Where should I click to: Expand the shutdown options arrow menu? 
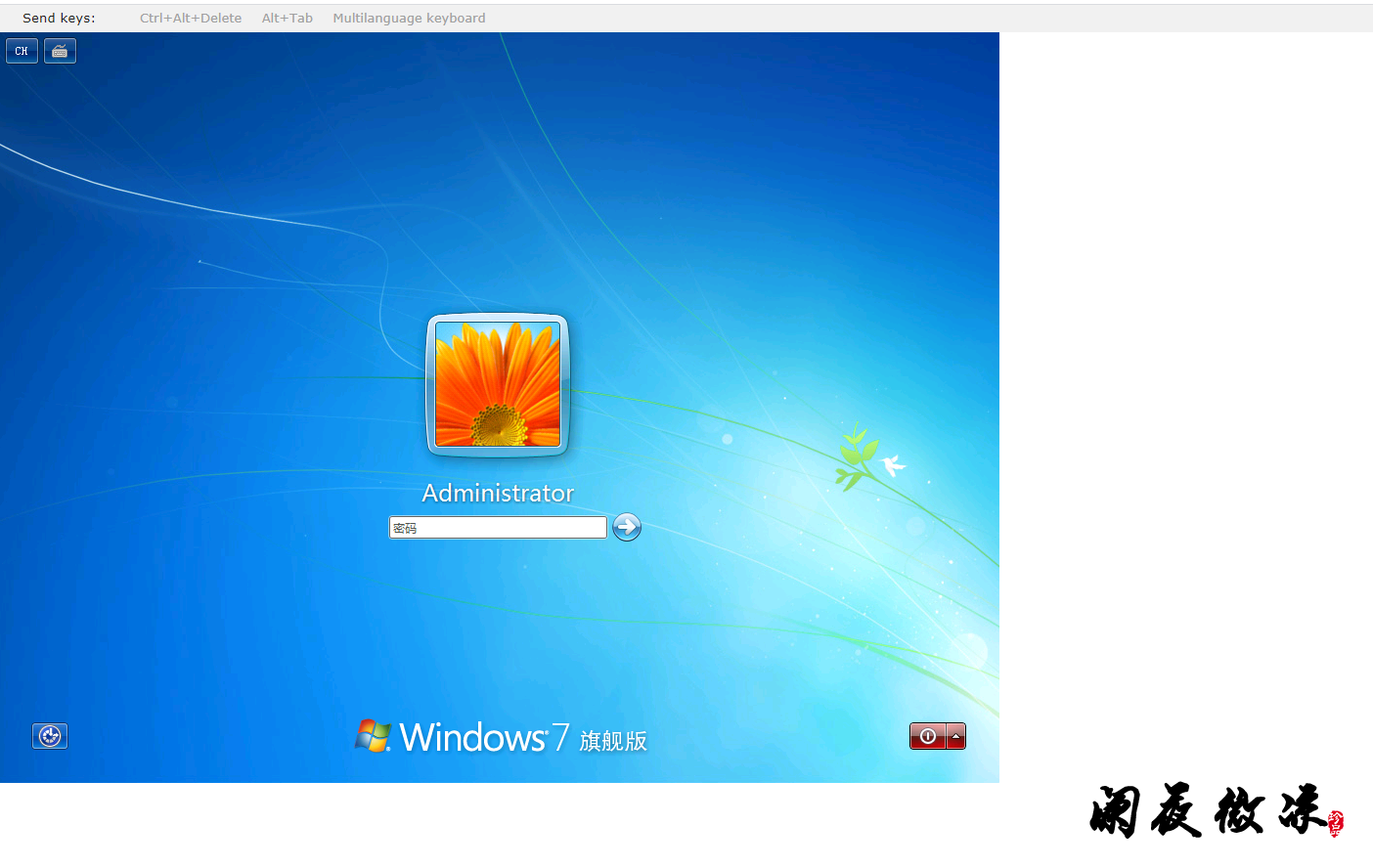pyautogui.click(x=956, y=736)
